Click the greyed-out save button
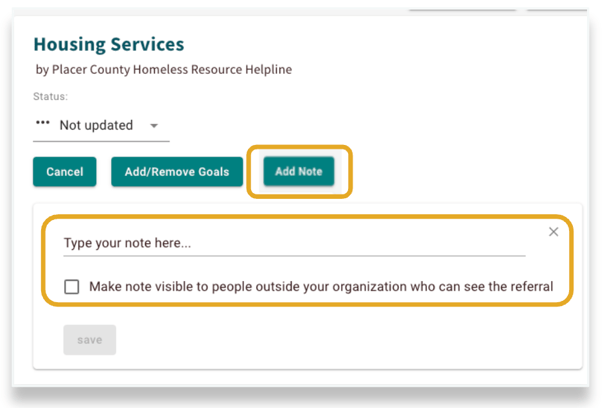This screenshot has height=408, width=605. coord(90,340)
